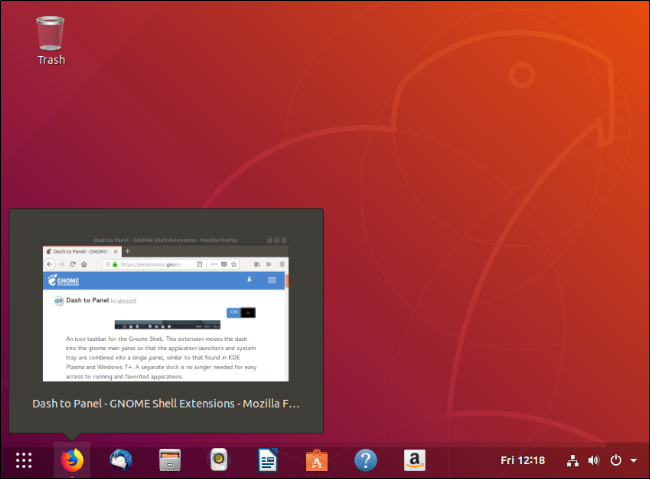Launch Thunderbird Mail from the panel
650x479 pixels.
pos(121,460)
